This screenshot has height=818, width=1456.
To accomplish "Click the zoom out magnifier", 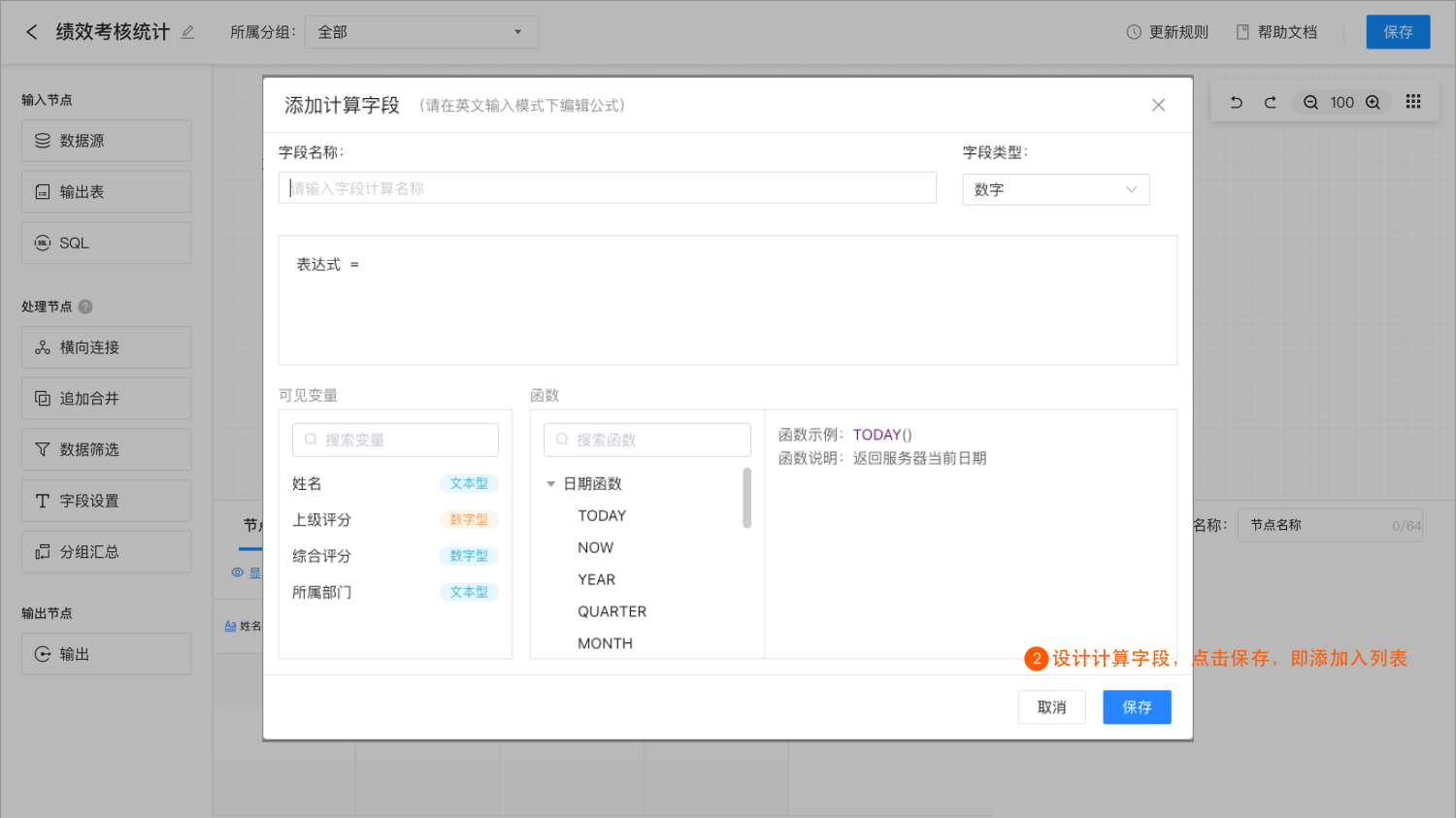I will pos(1310,102).
